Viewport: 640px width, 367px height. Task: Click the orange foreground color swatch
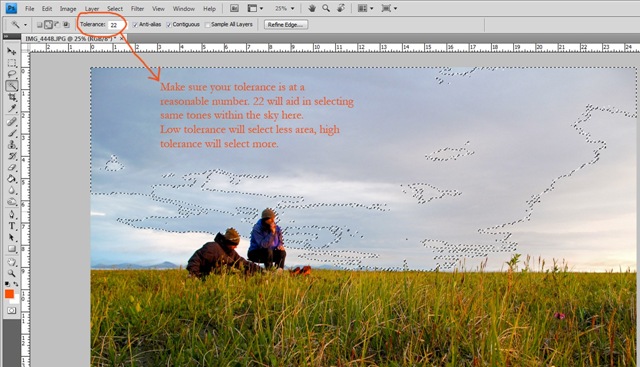tap(9, 294)
